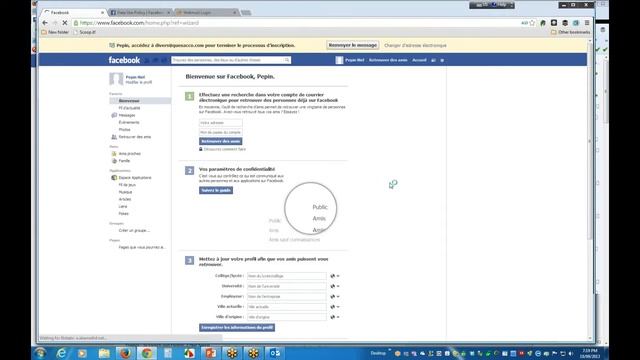Click the Windows Start button

(x=40, y=353)
